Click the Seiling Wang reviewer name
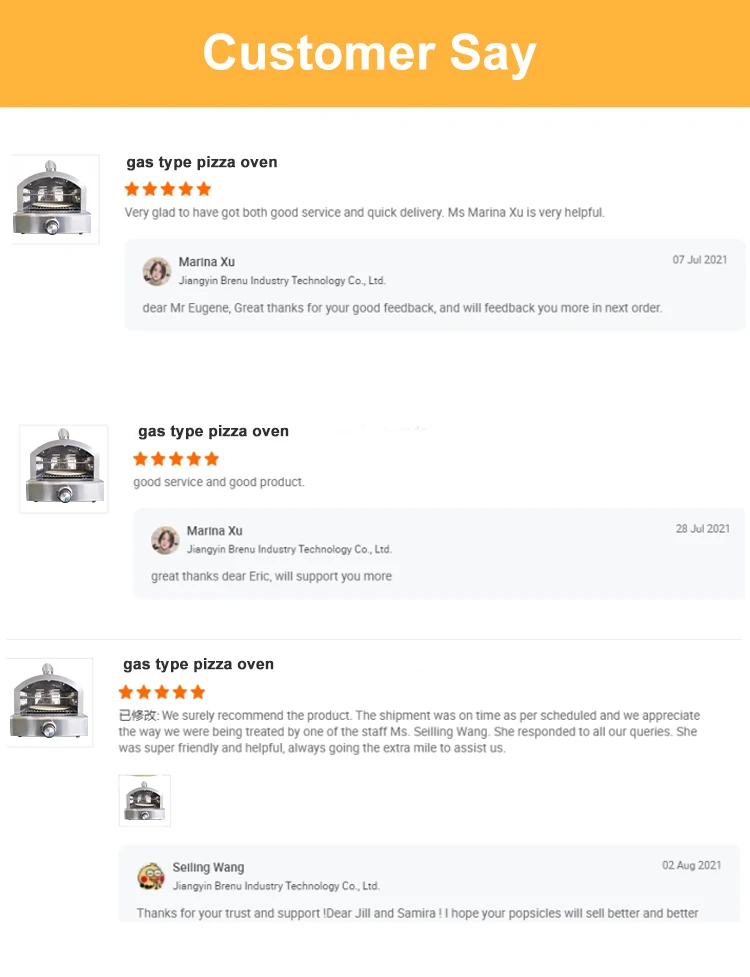Viewport: 750px width, 977px height. click(208, 867)
